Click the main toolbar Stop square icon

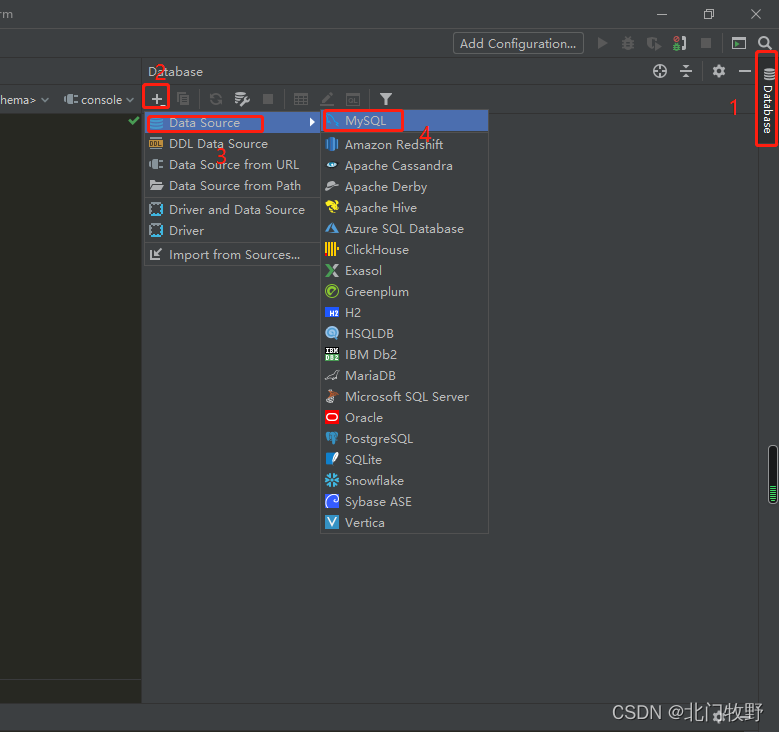[x=705, y=43]
